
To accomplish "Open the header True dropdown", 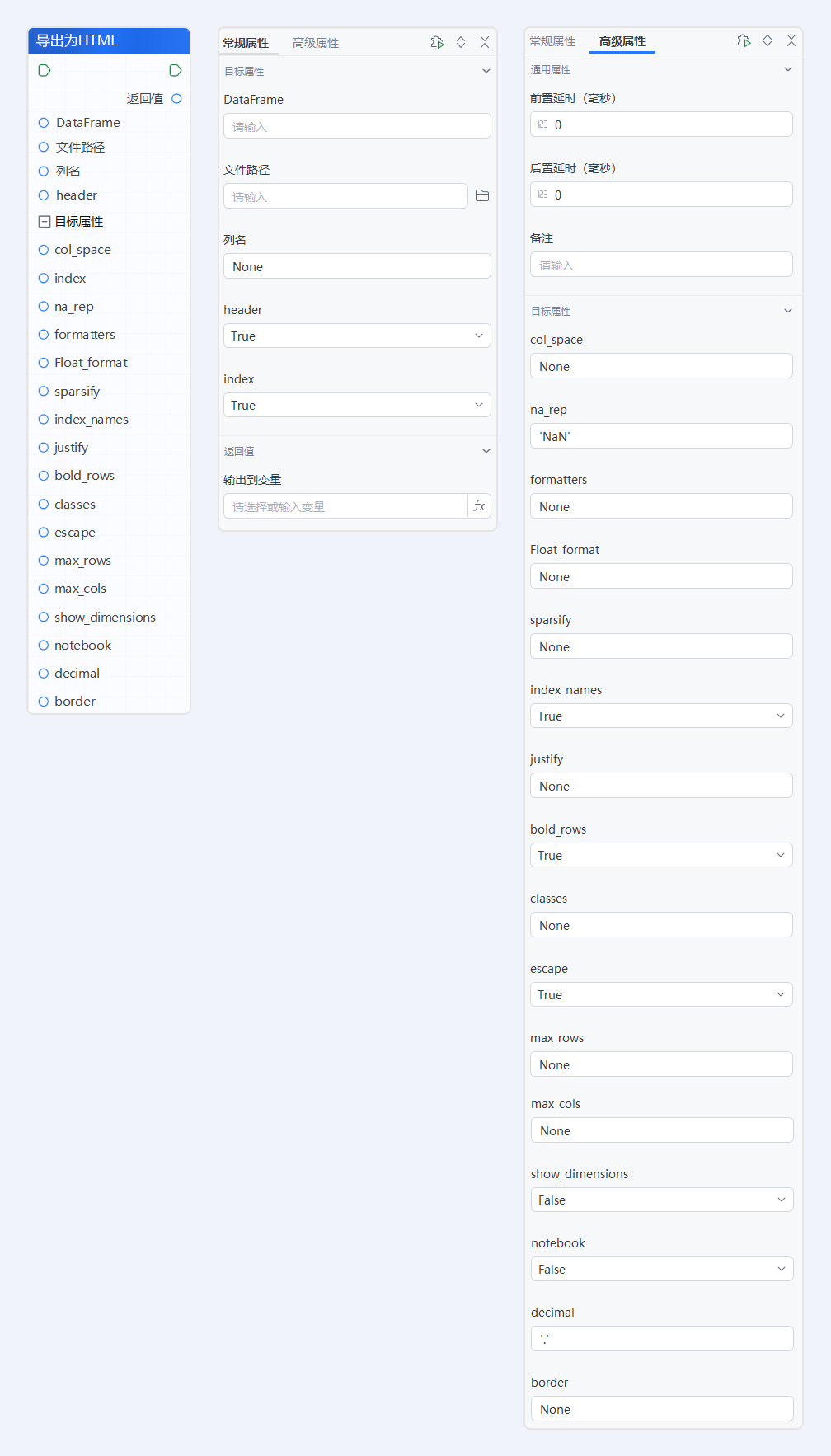I will coord(357,336).
